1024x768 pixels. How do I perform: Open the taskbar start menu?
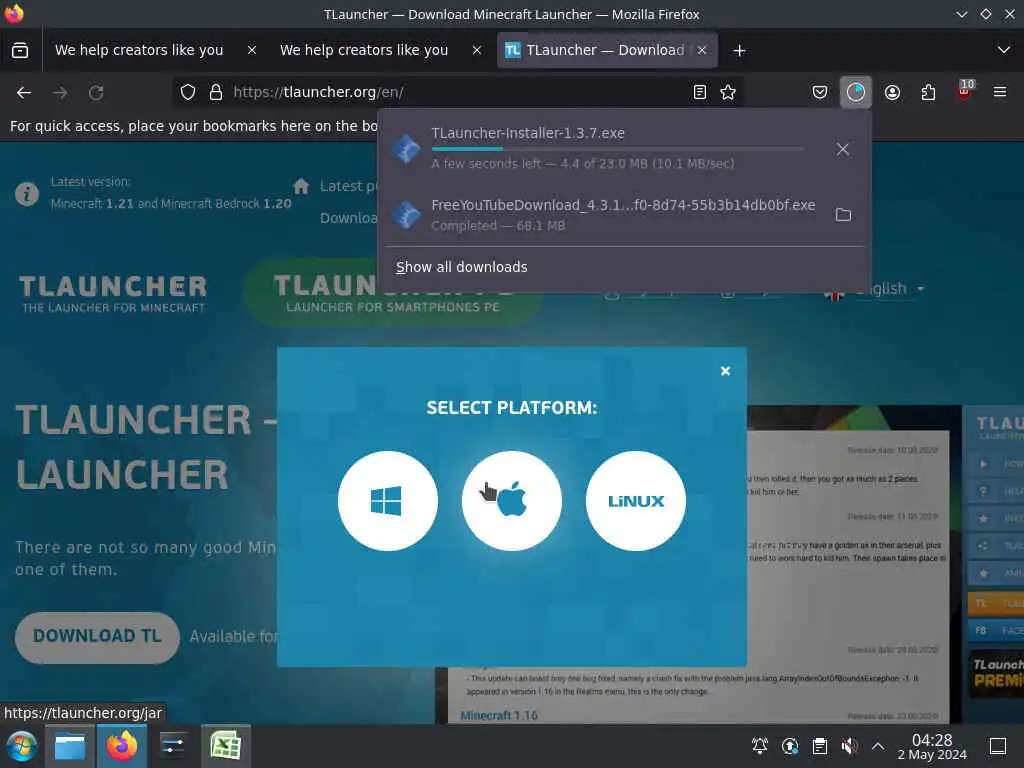22,746
